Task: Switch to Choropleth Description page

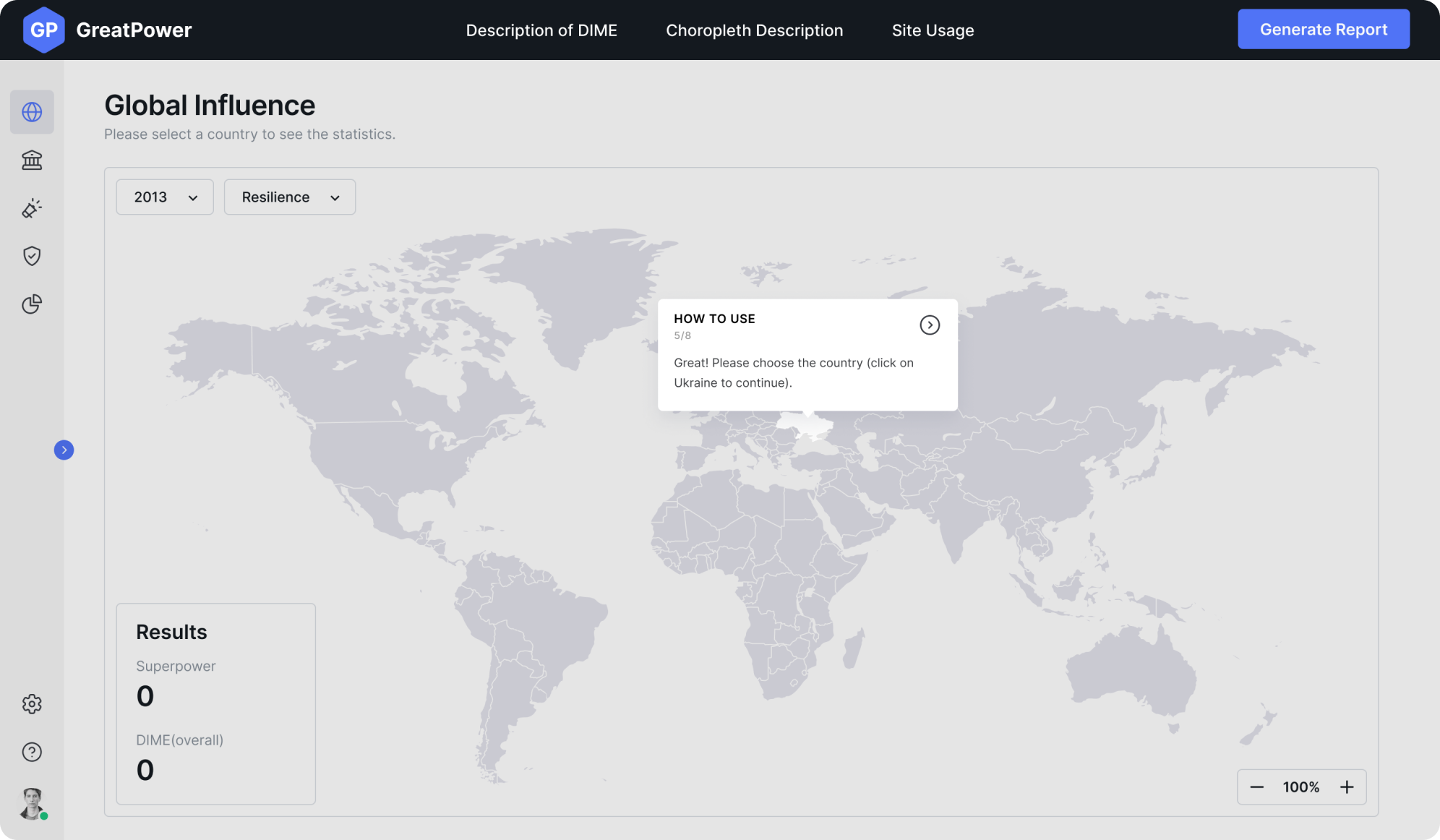Action: click(754, 30)
